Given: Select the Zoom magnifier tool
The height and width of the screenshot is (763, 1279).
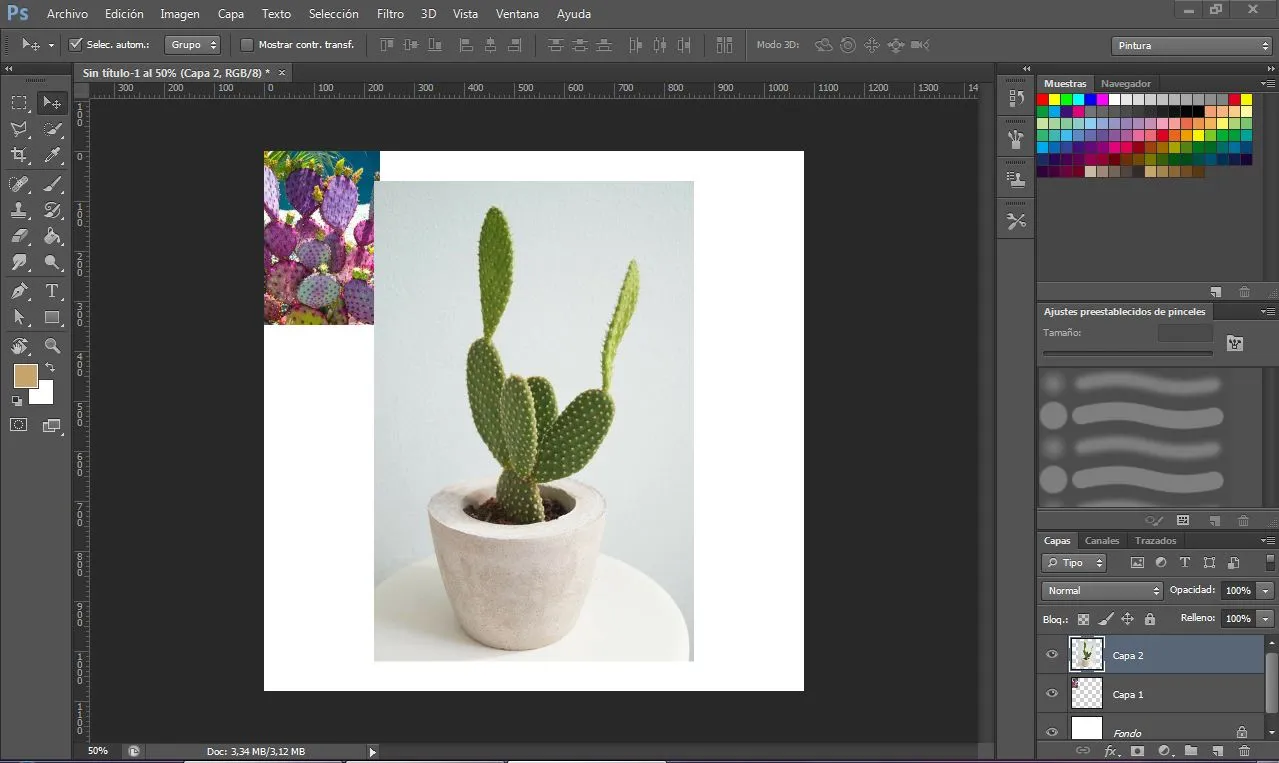Looking at the screenshot, I should (52, 346).
